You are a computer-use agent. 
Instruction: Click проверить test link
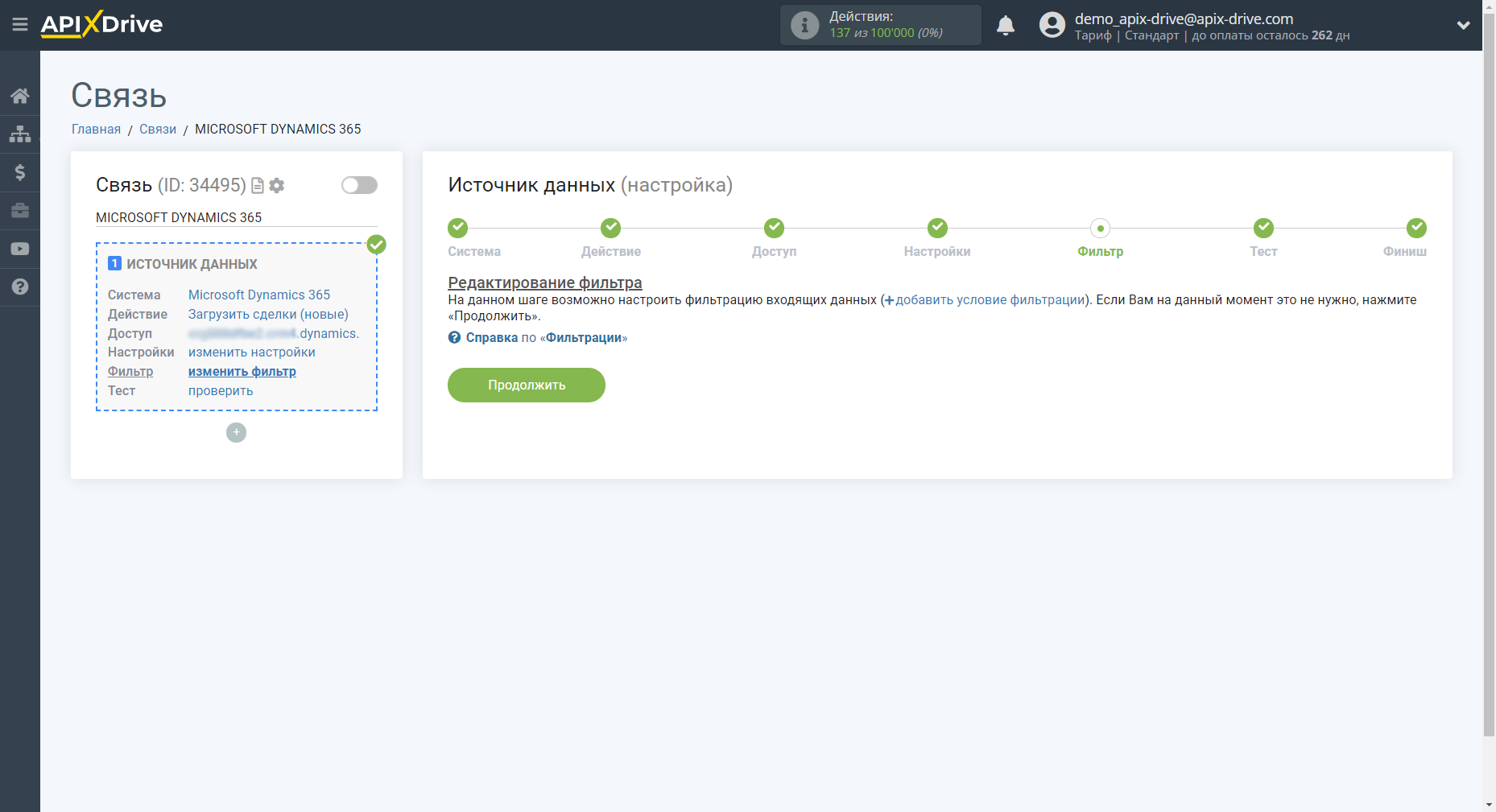point(221,391)
